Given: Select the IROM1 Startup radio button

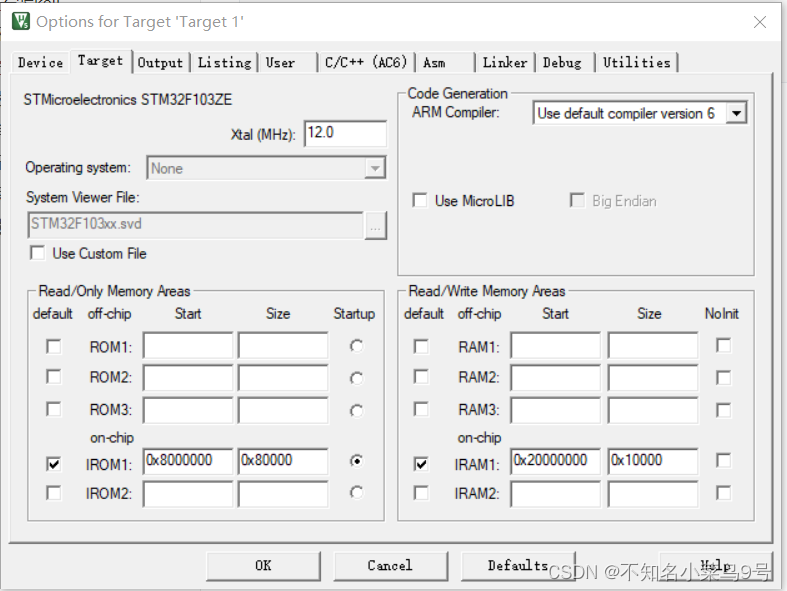Looking at the screenshot, I should point(356,460).
